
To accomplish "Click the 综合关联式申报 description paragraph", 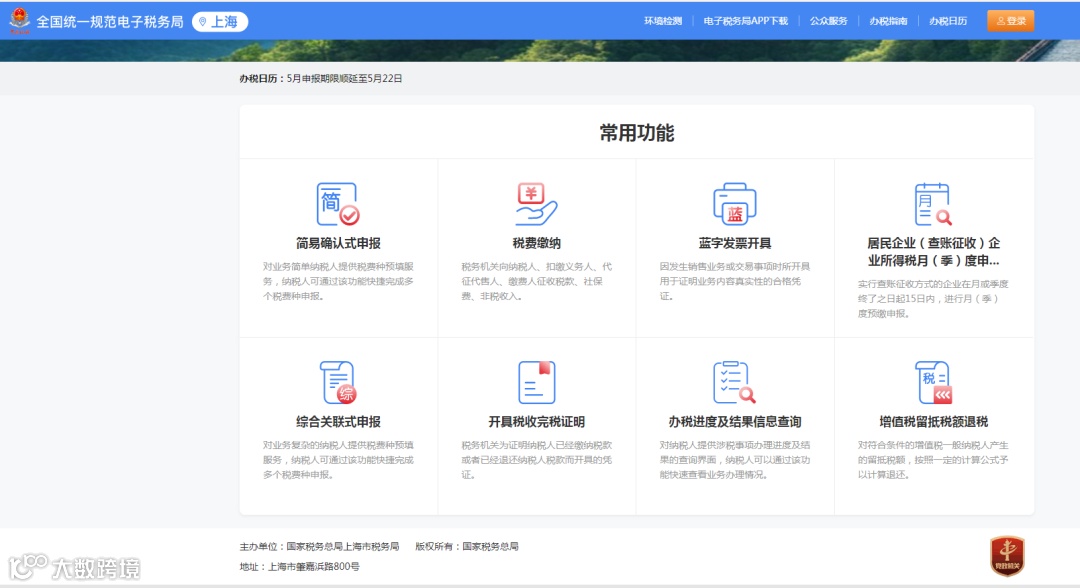I will click(338, 459).
